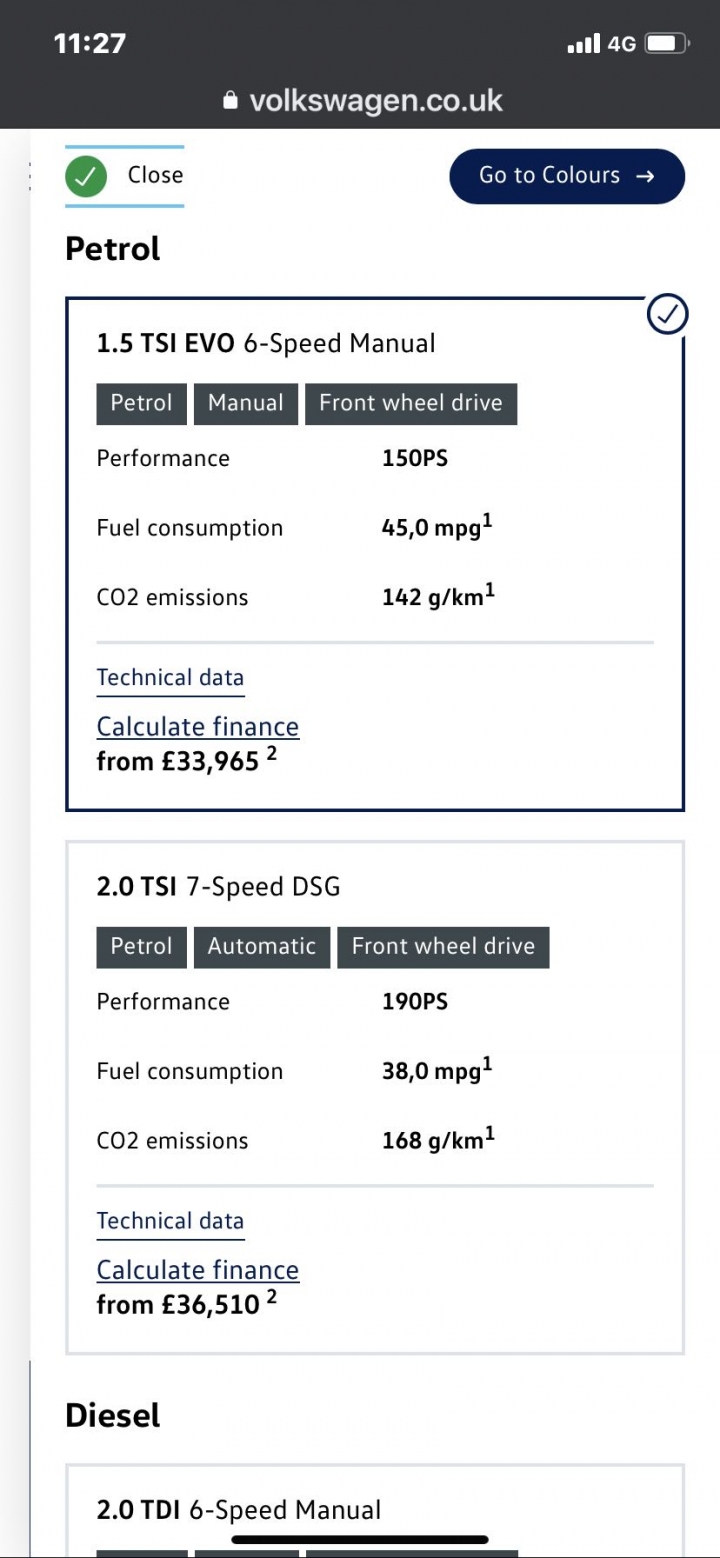Select the 1.5 TSI EVO 6-Speed Manual card
Viewport: 720px width, 1558px height.
(x=375, y=554)
